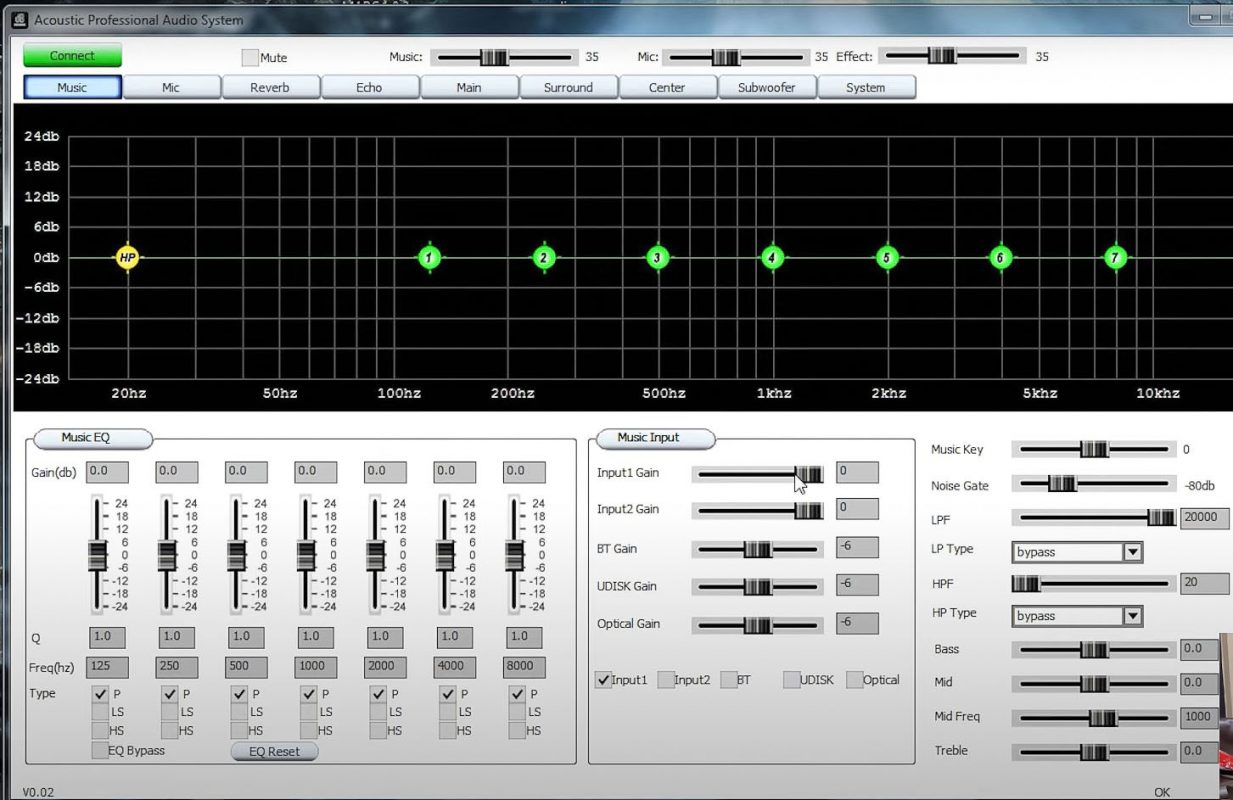The width and height of the screenshot is (1233, 800).
Task: Toggle the EQ Bypass checkbox
Action: [x=100, y=750]
